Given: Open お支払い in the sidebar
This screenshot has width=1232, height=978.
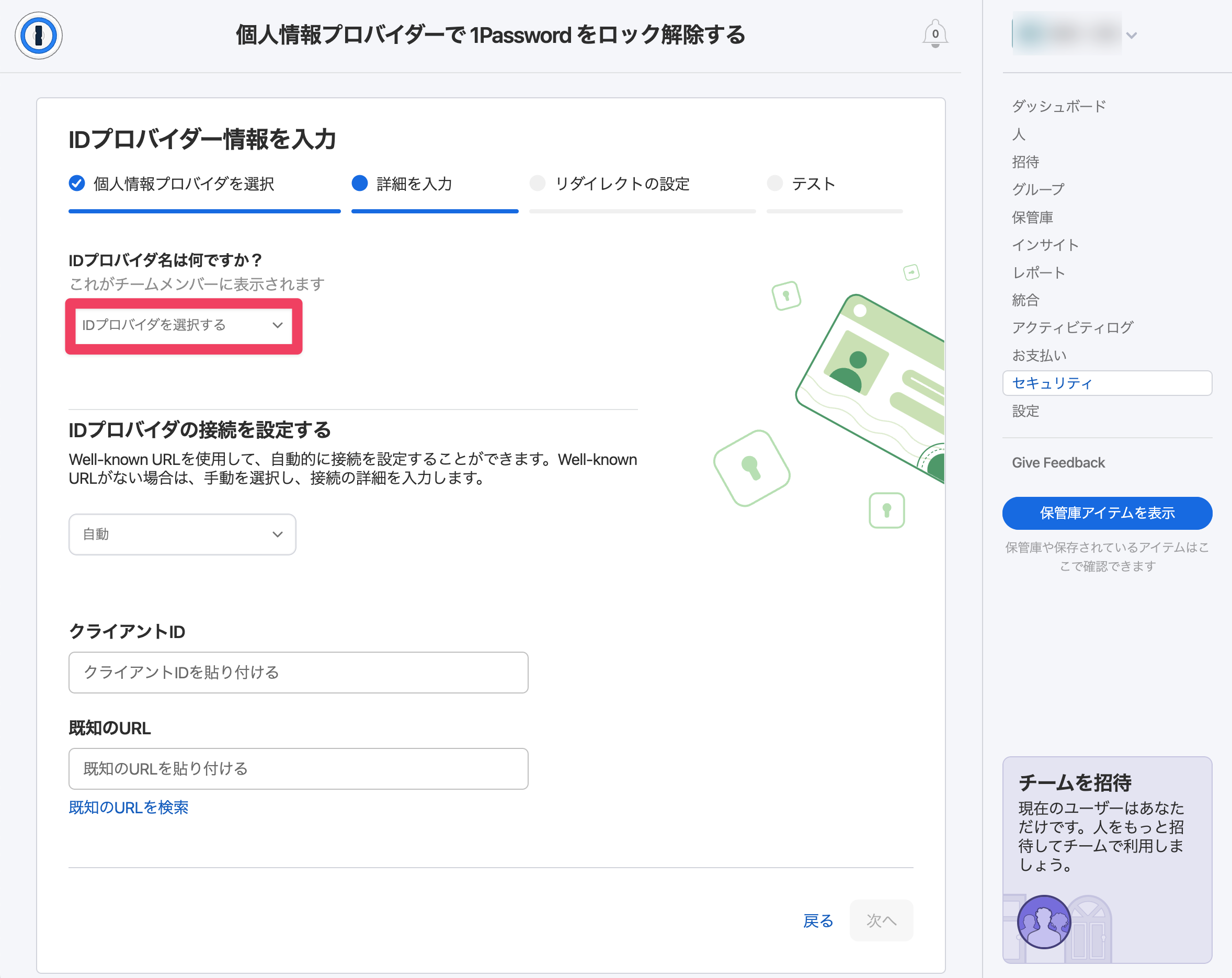Looking at the screenshot, I should click(x=1040, y=356).
